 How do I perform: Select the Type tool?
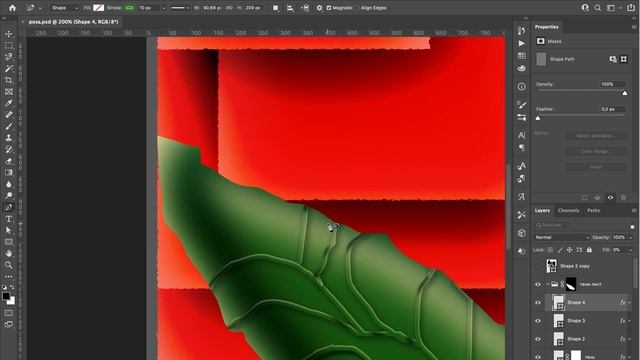(9, 219)
